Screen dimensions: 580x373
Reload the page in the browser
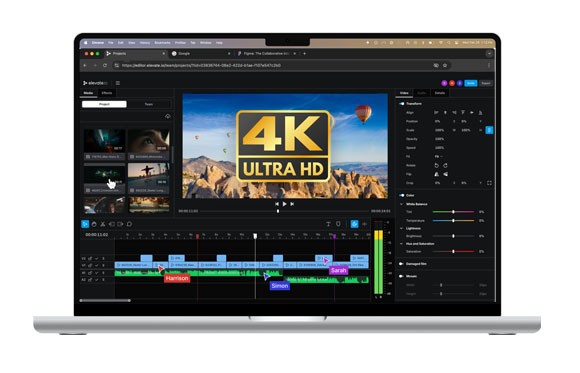105,65
